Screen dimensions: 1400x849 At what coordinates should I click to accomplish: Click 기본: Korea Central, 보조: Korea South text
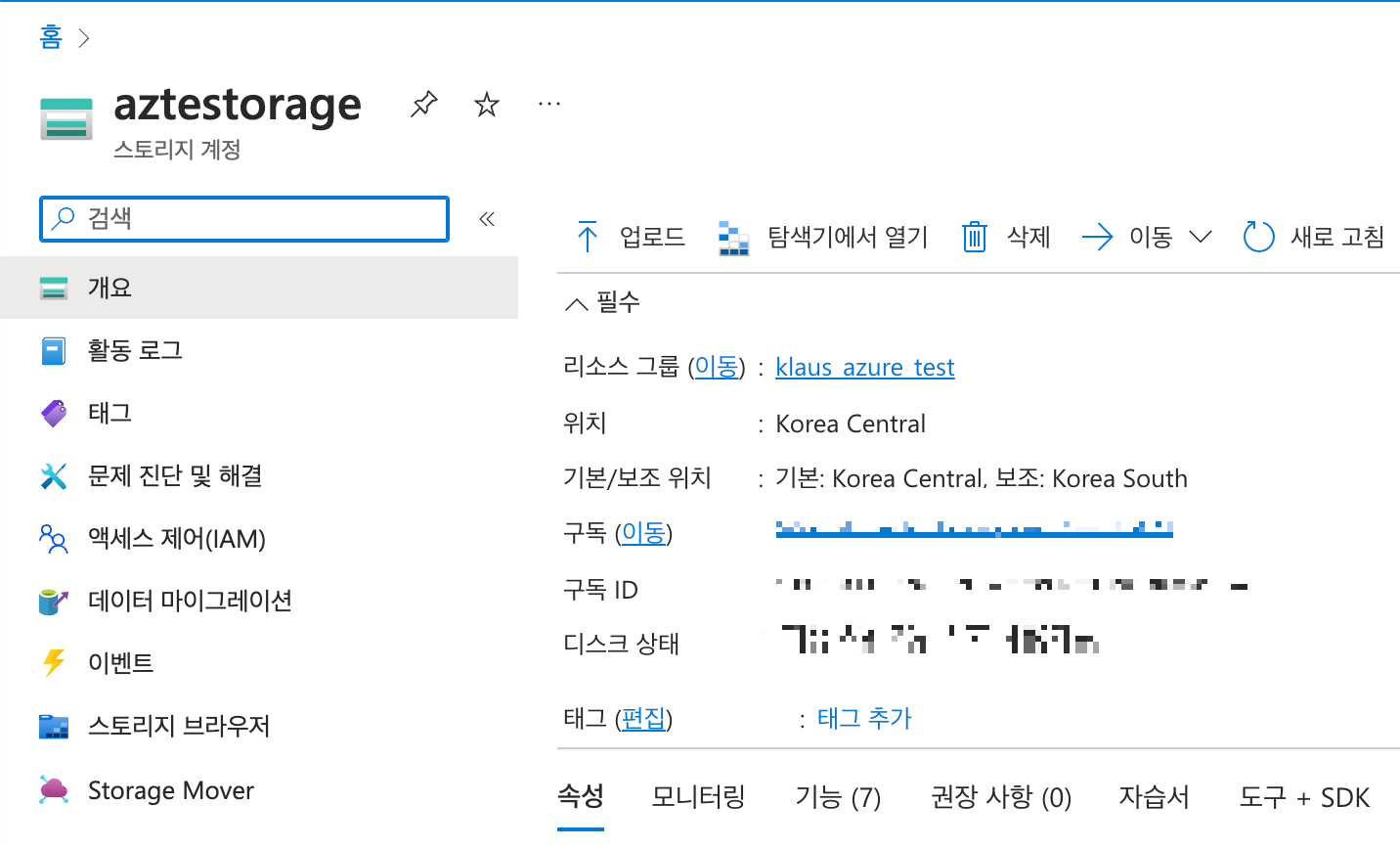tap(982, 478)
